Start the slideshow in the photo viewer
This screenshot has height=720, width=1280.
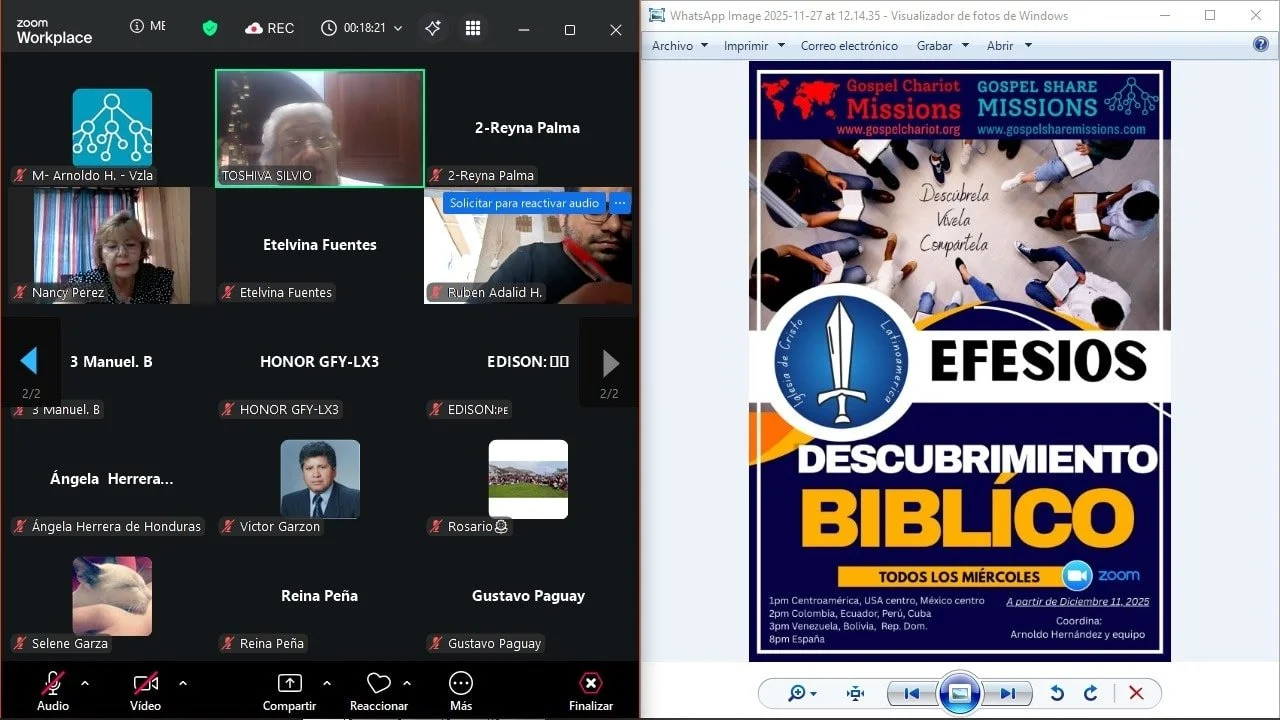[x=959, y=693]
